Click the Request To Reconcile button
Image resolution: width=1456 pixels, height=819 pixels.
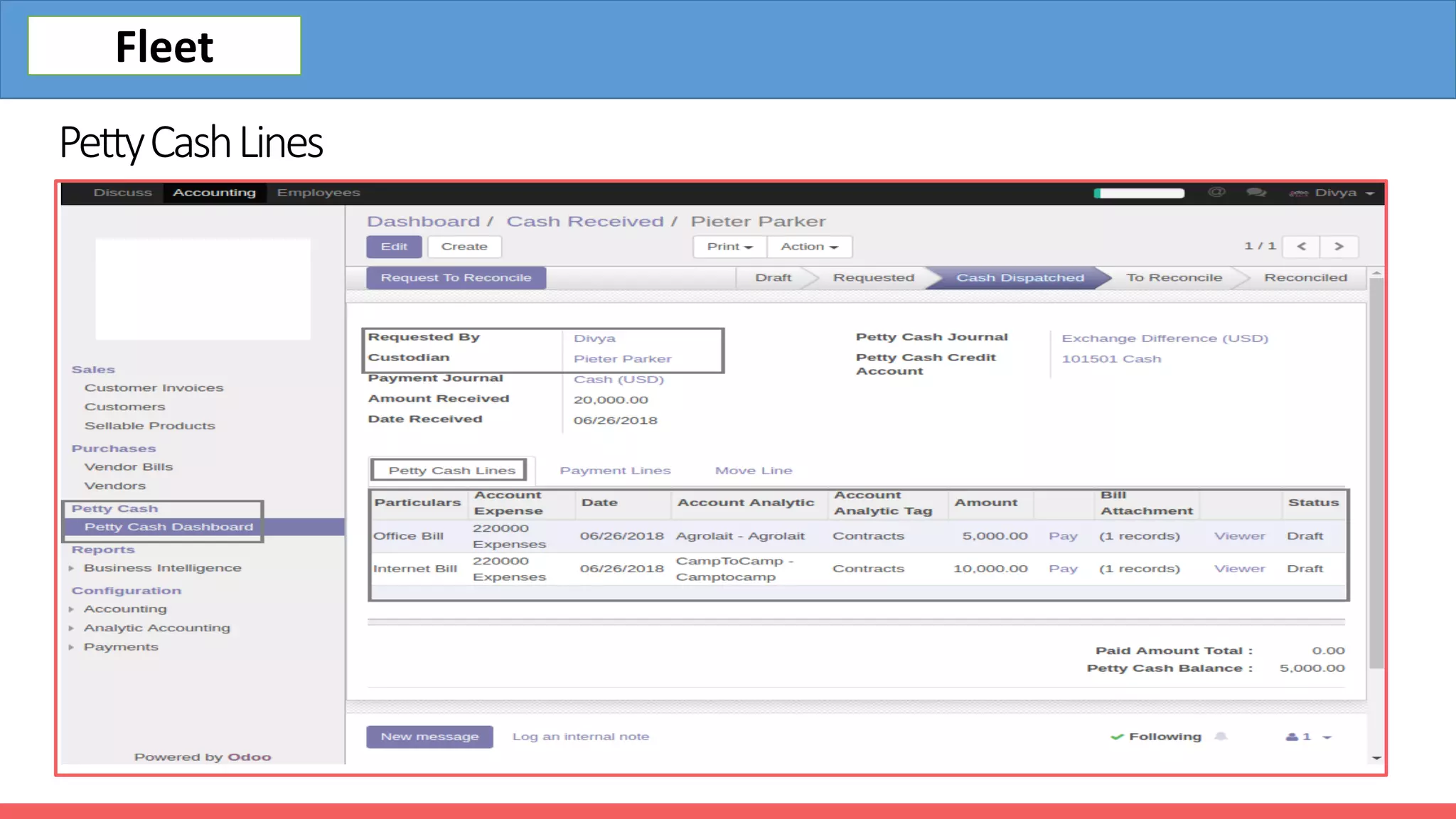tap(456, 278)
